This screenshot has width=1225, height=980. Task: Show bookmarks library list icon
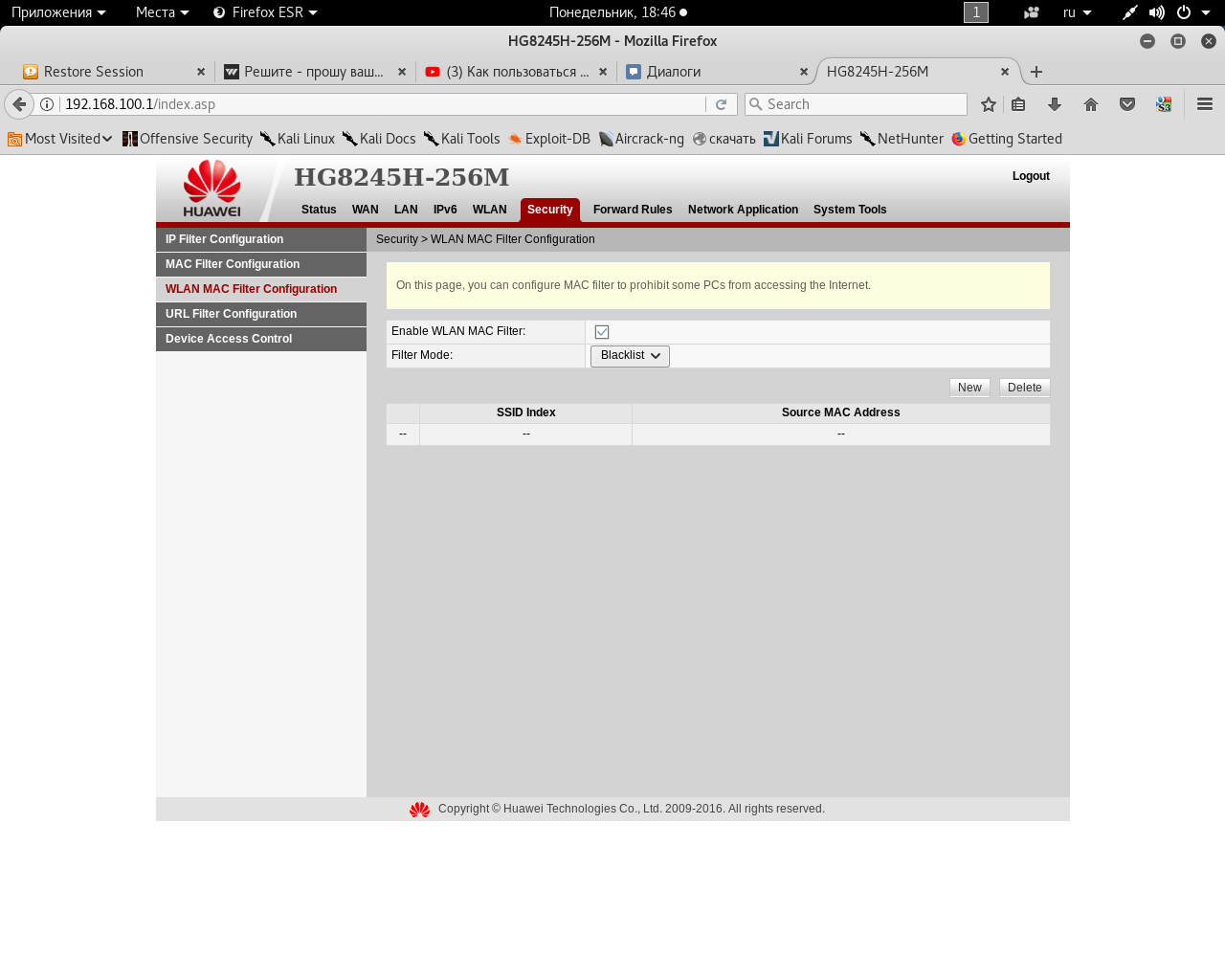click(1018, 104)
